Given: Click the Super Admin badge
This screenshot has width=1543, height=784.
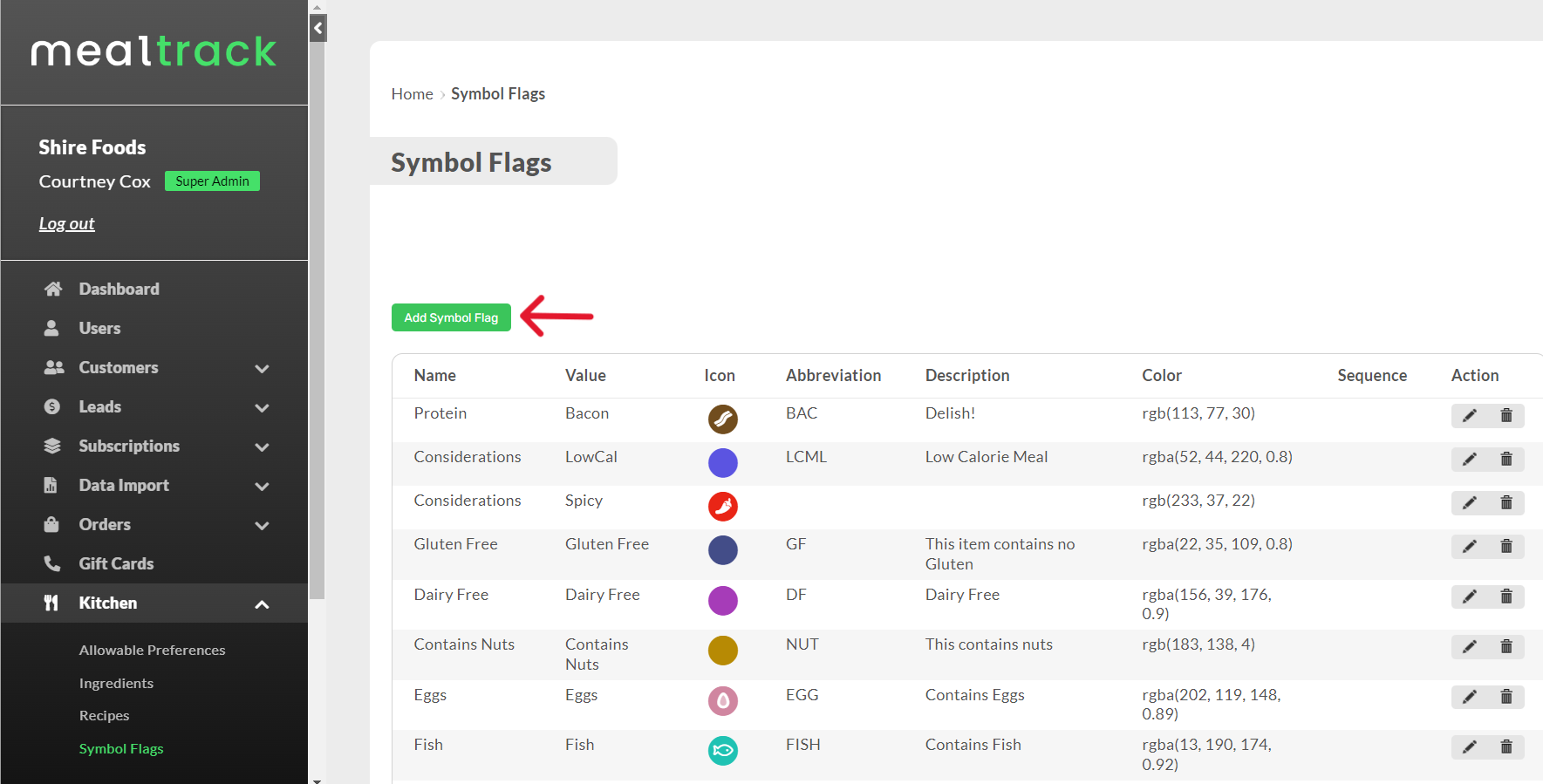Looking at the screenshot, I should pyautogui.click(x=212, y=181).
